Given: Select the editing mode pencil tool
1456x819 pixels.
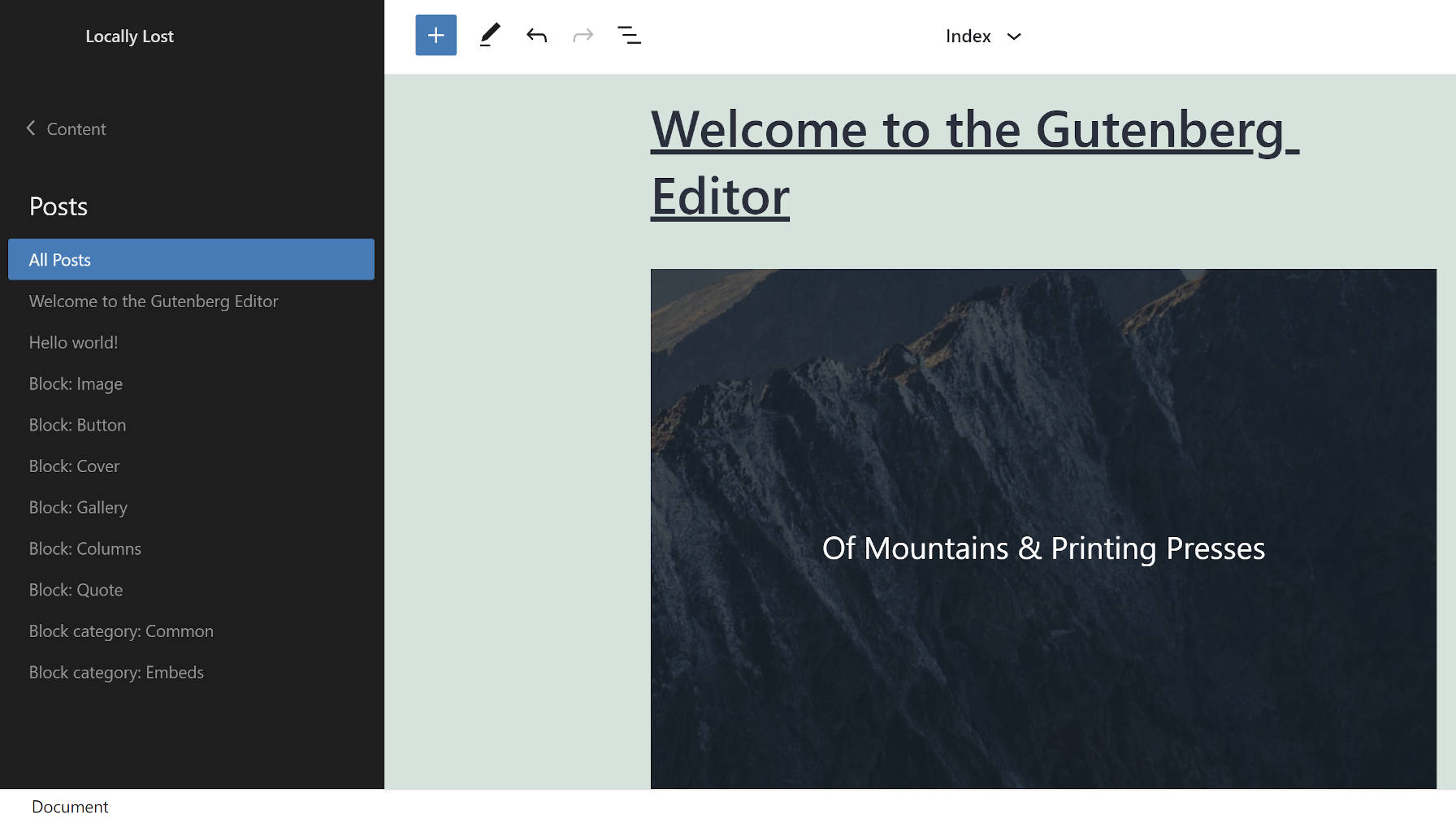Looking at the screenshot, I should 489,35.
